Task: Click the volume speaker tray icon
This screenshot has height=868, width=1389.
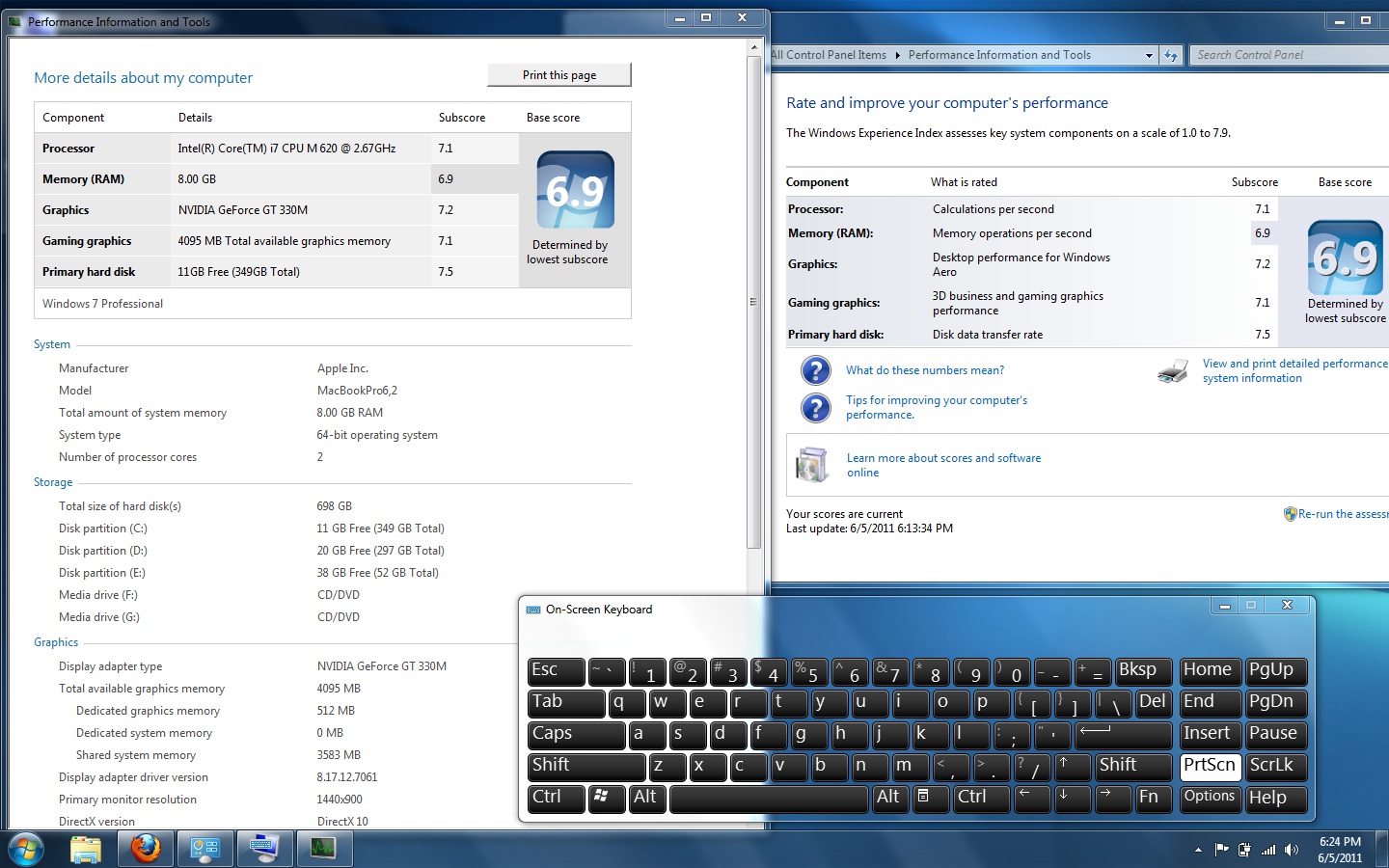Action: [1292, 850]
